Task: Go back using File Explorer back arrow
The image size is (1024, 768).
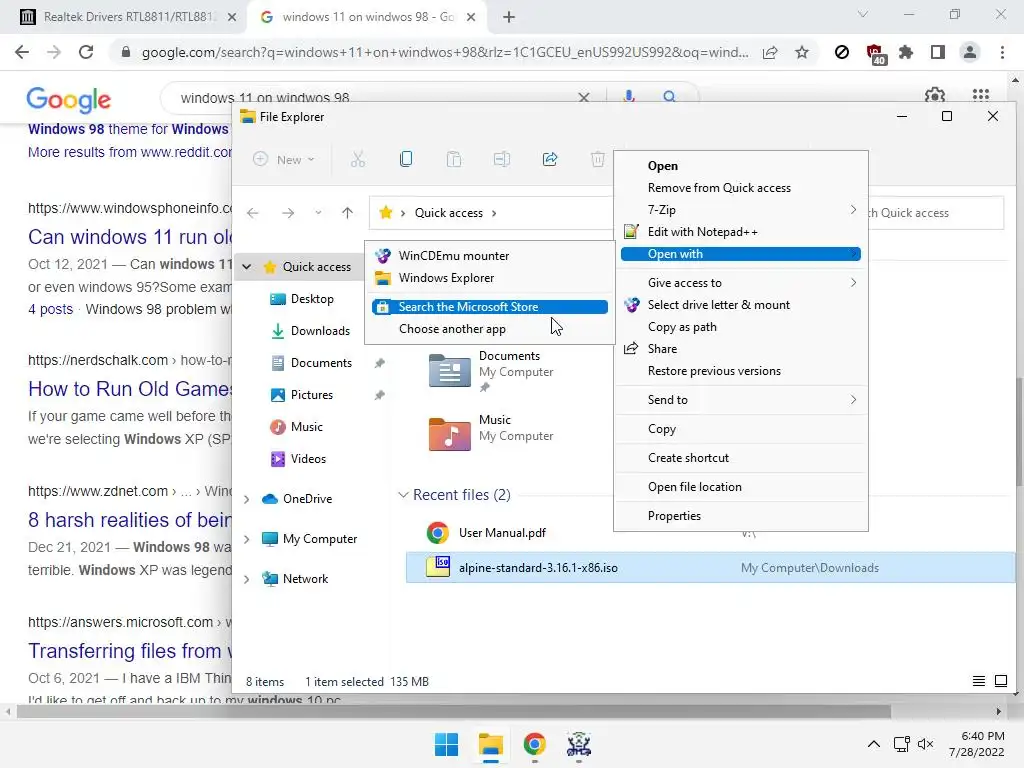Action: [x=253, y=213]
